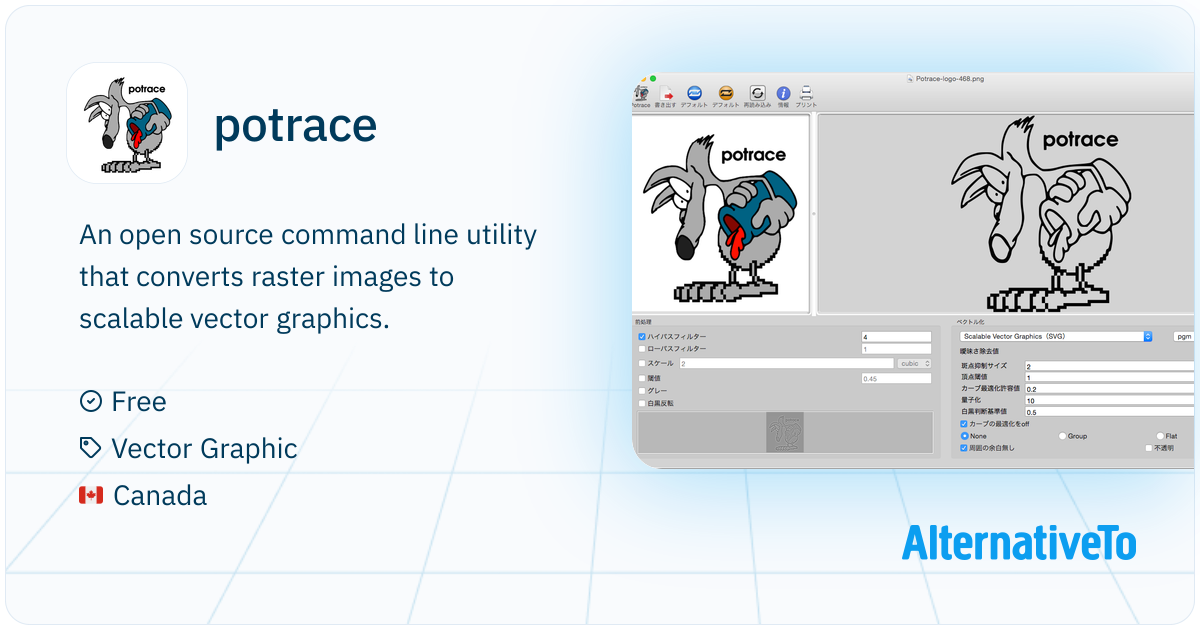Image resolution: width=1200 pixels, height=630 pixels.
Task: Click the blue デフォルト toolbar icon
Action: click(694, 93)
